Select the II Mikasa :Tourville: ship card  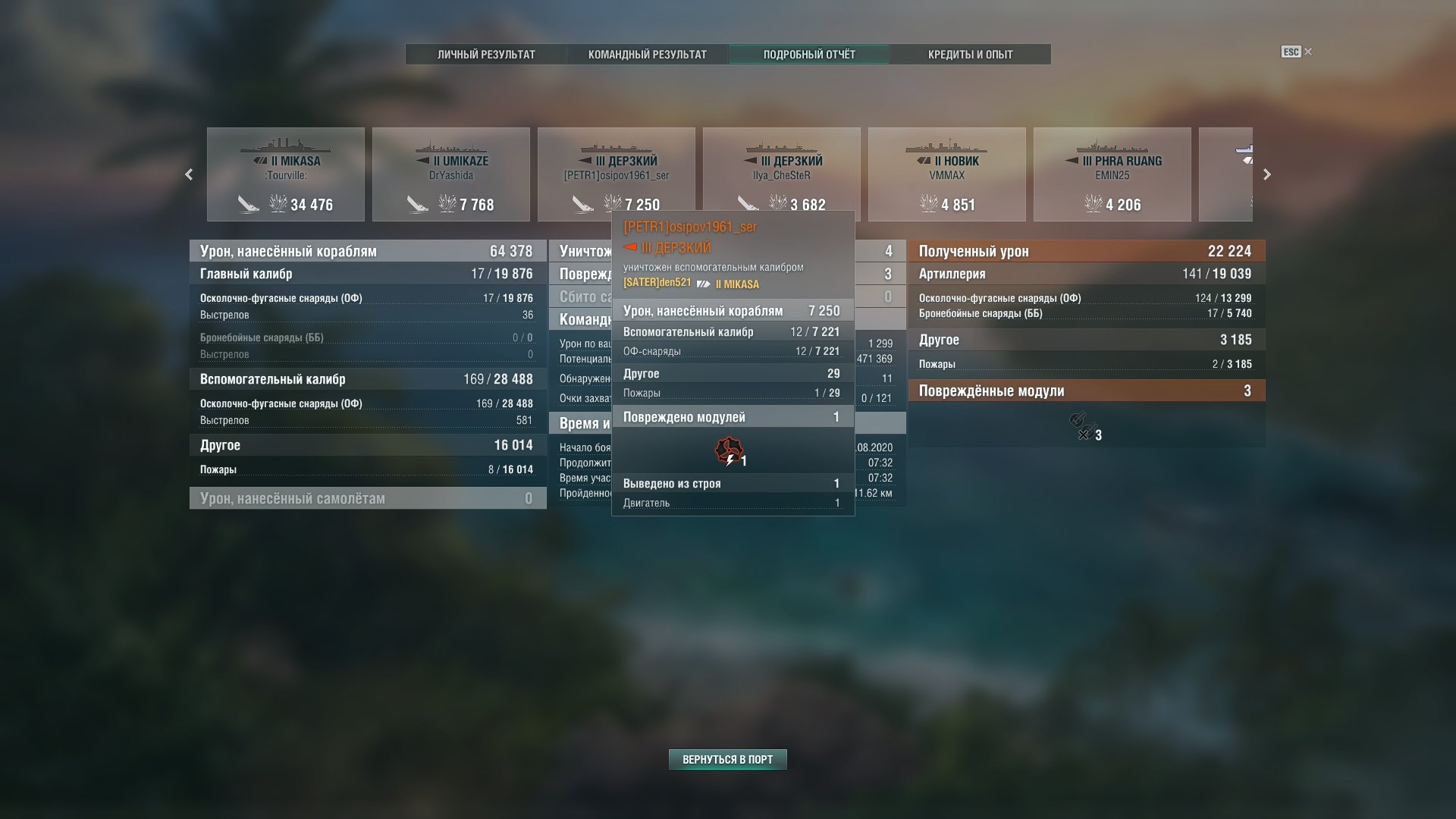pyautogui.click(x=286, y=174)
